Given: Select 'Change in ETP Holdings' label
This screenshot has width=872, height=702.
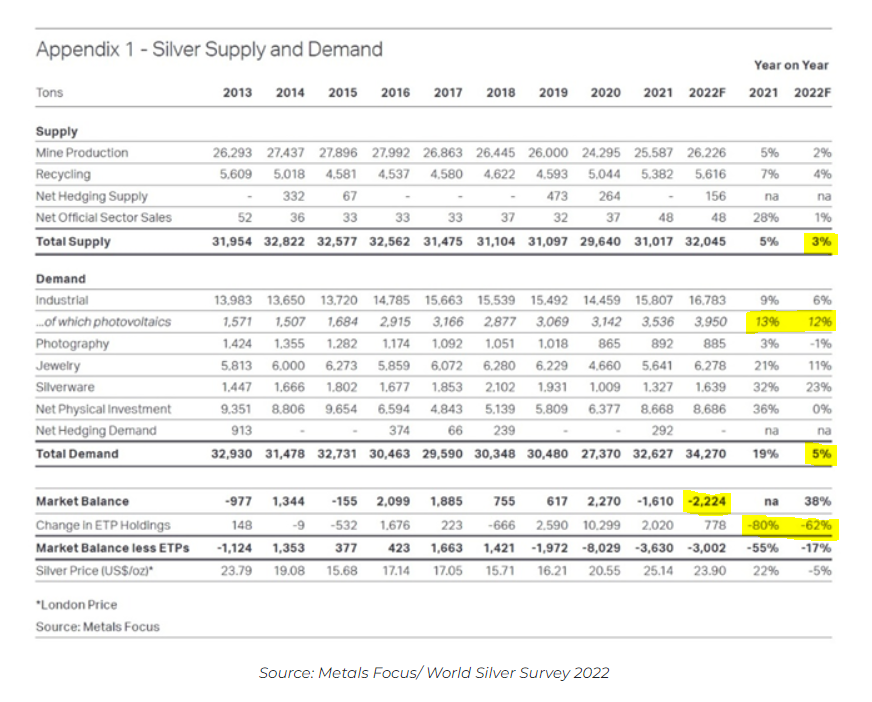Looking at the screenshot, I should point(103,525).
